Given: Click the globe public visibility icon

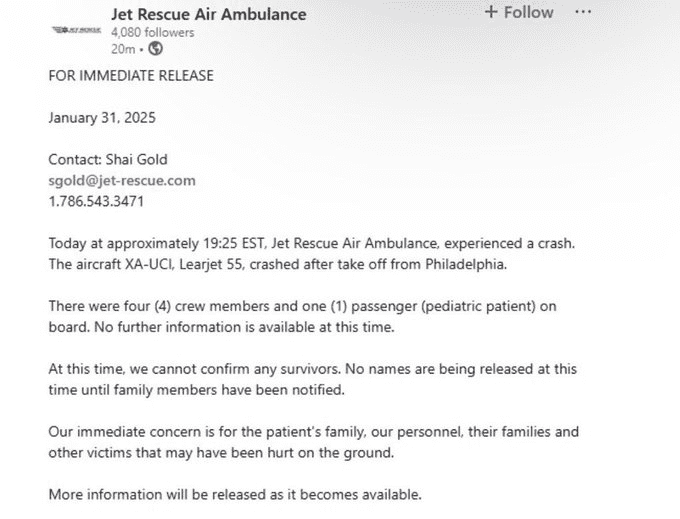Looking at the screenshot, I should [155, 49].
